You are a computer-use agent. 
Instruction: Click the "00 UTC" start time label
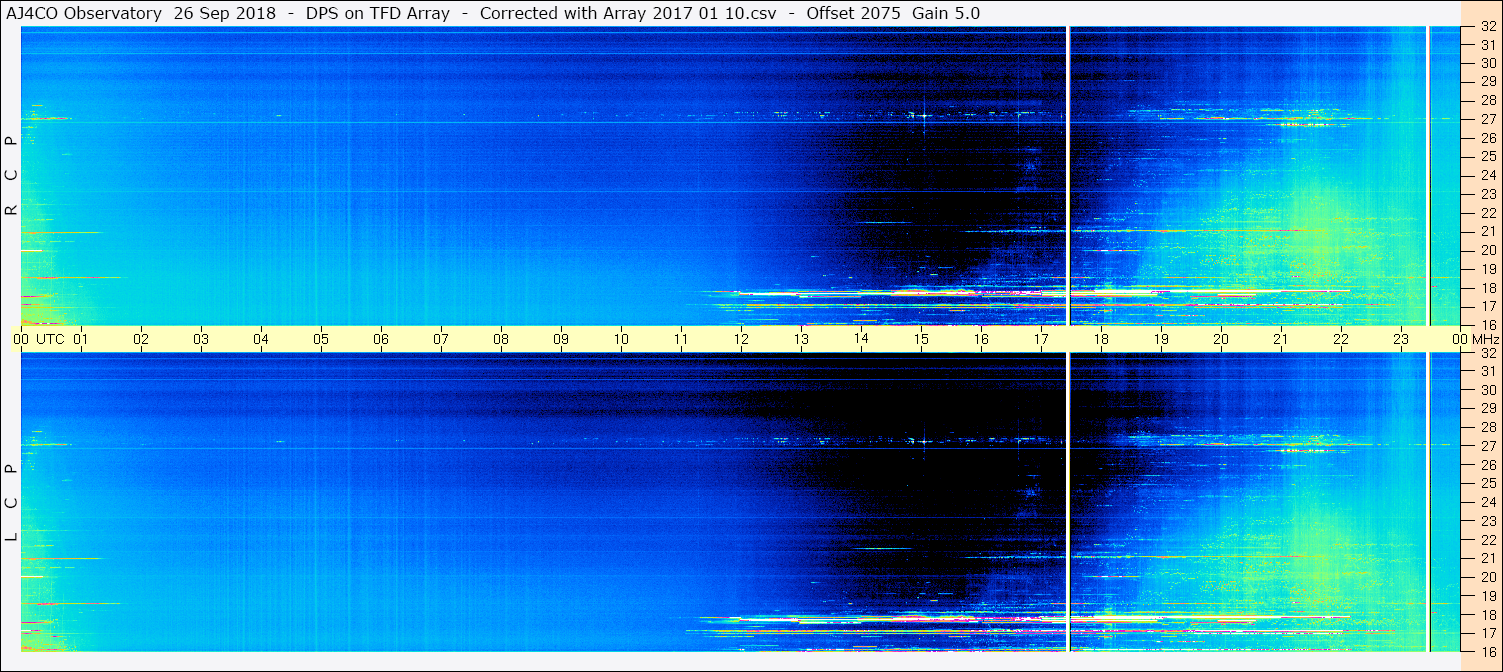[38, 339]
